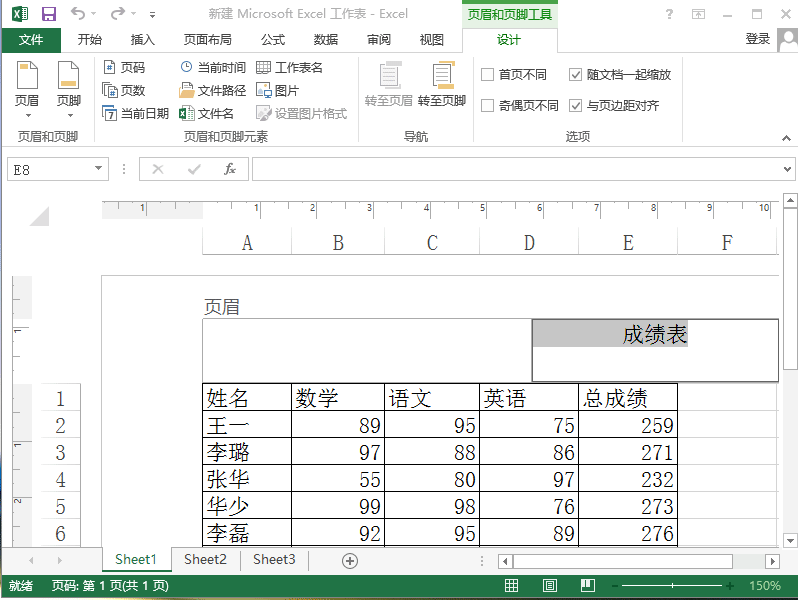
Task: Open the Customize Quick Access Toolbar dropdown
Action: [x=152, y=15]
